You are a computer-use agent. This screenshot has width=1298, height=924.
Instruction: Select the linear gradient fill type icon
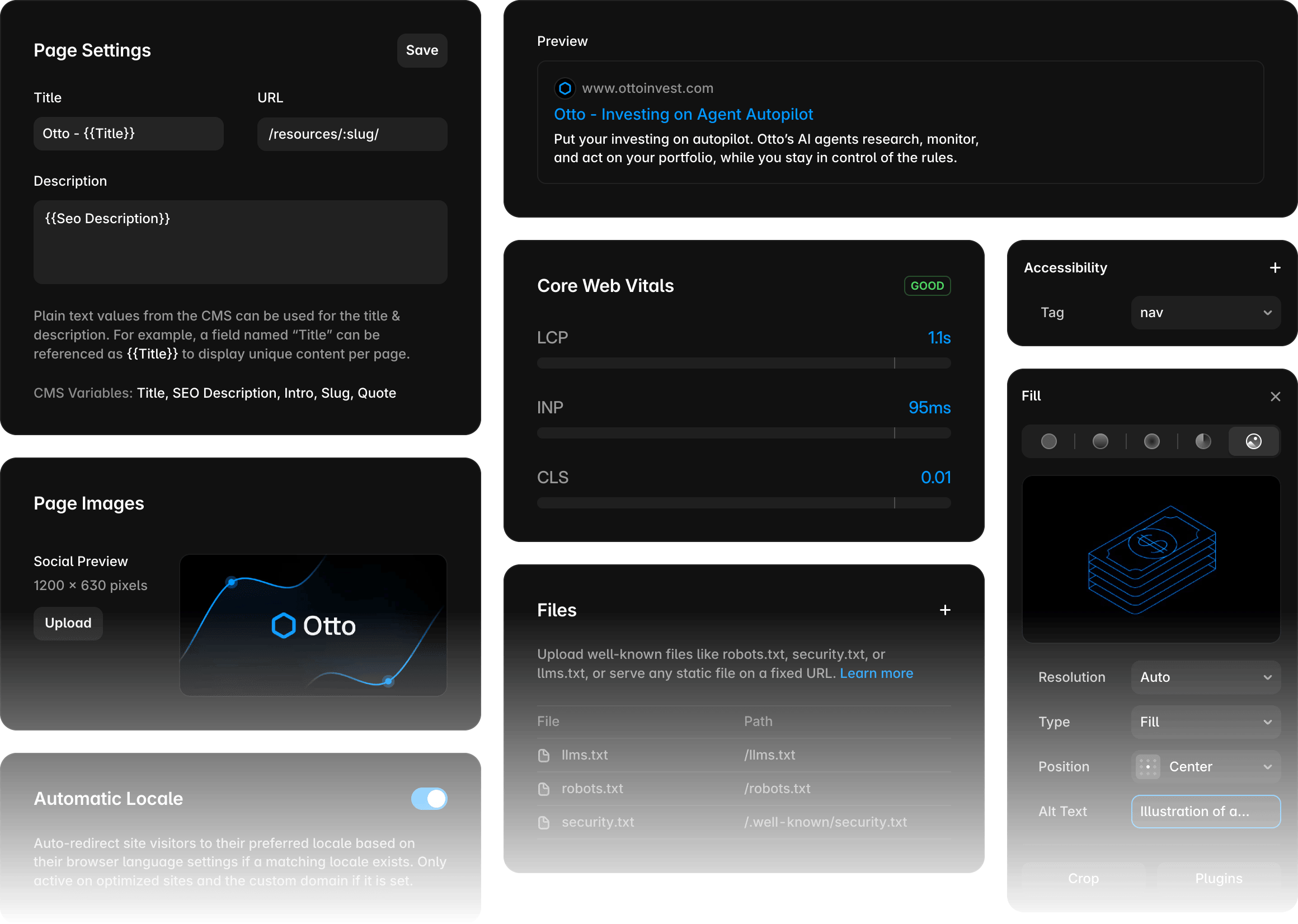[1100, 441]
